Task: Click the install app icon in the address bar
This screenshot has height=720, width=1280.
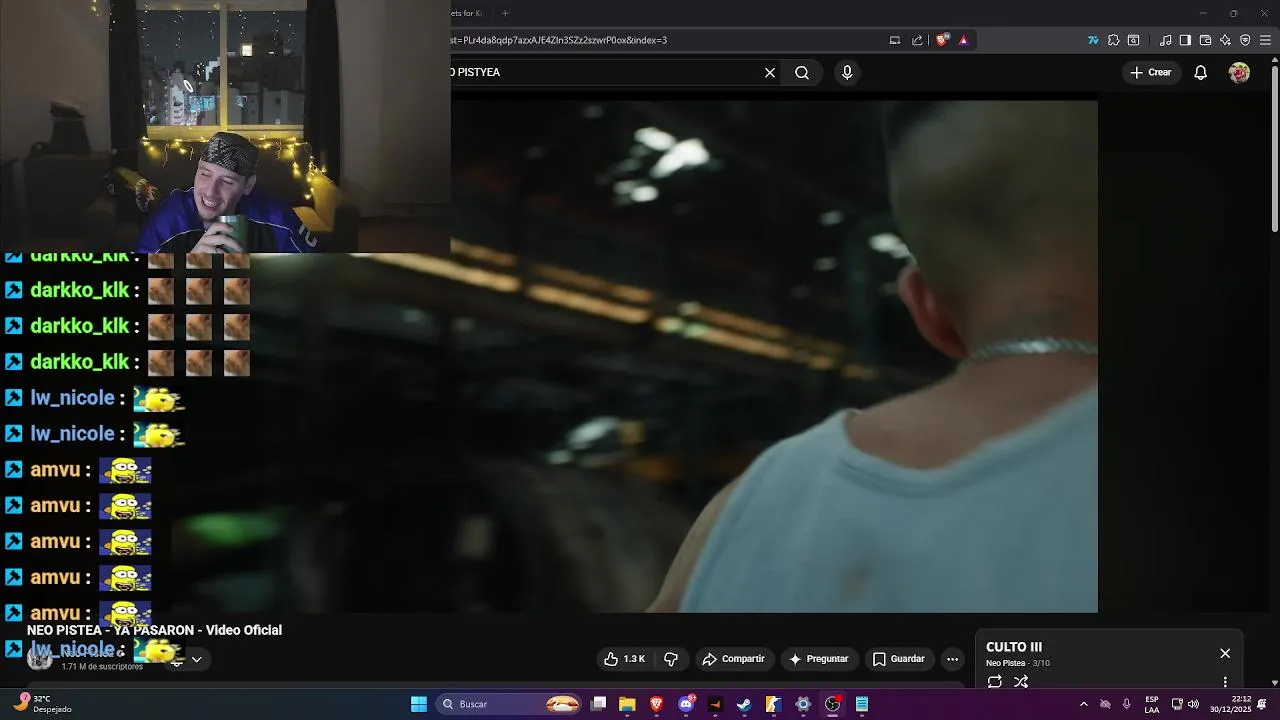Action: [x=895, y=40]
